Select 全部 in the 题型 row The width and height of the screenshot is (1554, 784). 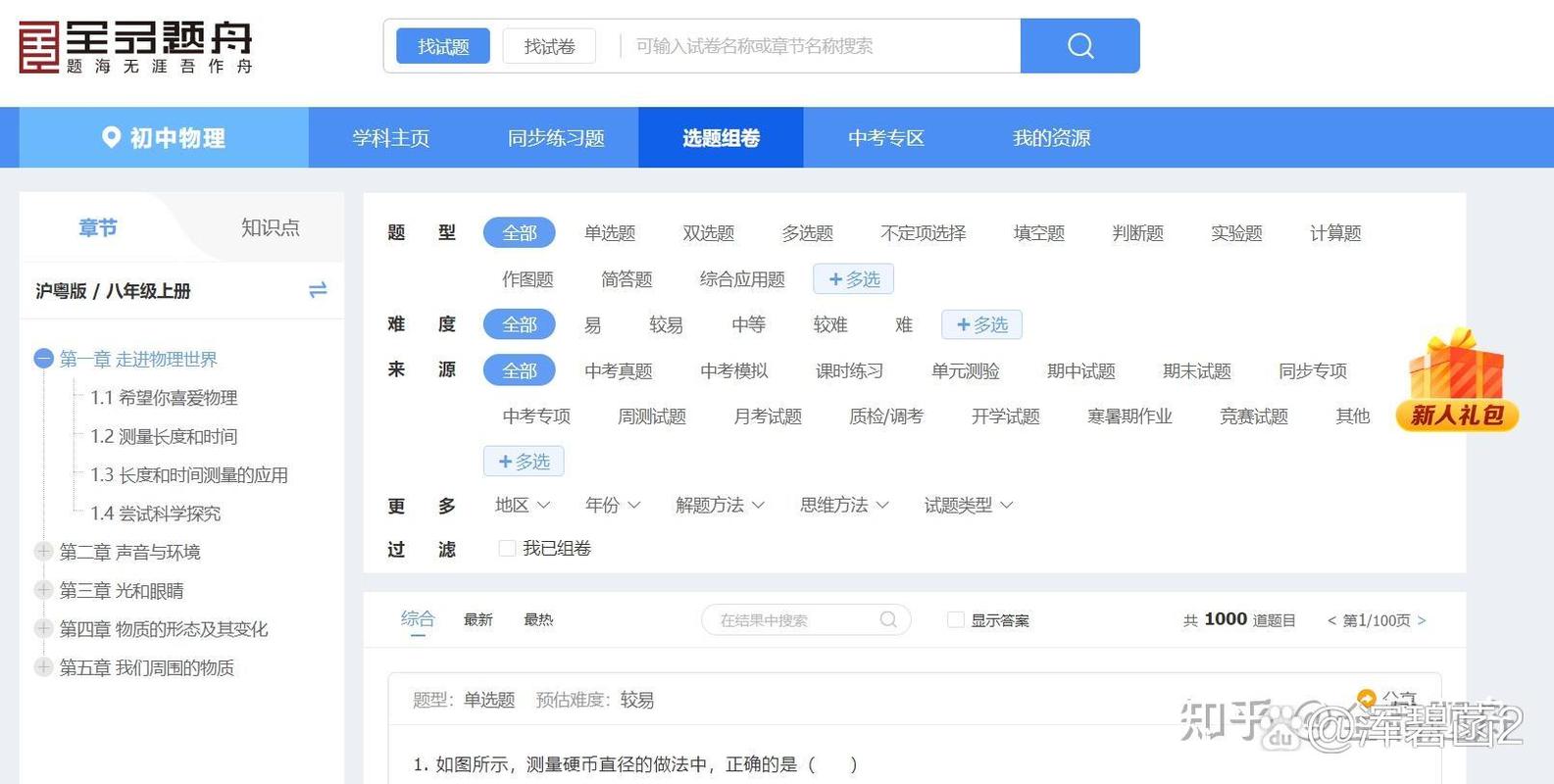pyautogui.click(x=520, y=233)
